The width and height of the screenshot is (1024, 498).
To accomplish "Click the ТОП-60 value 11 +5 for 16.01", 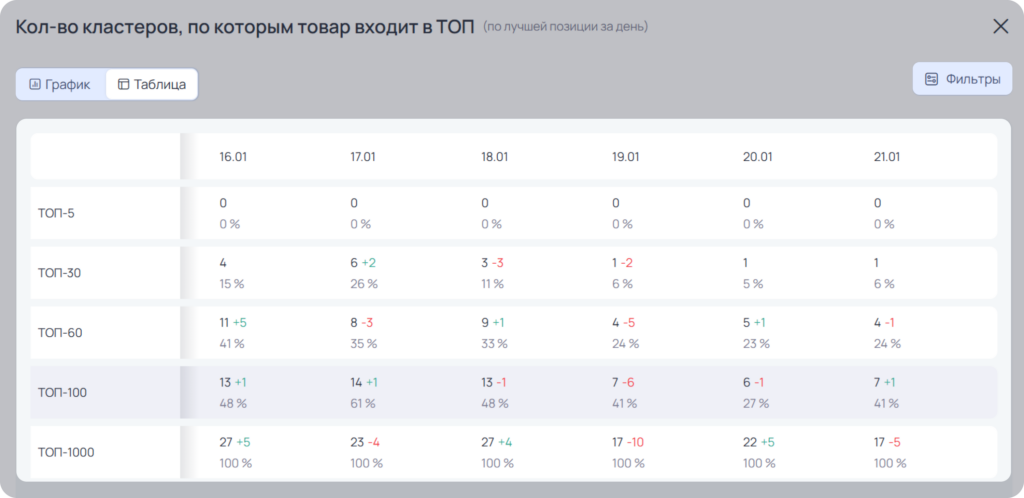I will pos(232,322).
